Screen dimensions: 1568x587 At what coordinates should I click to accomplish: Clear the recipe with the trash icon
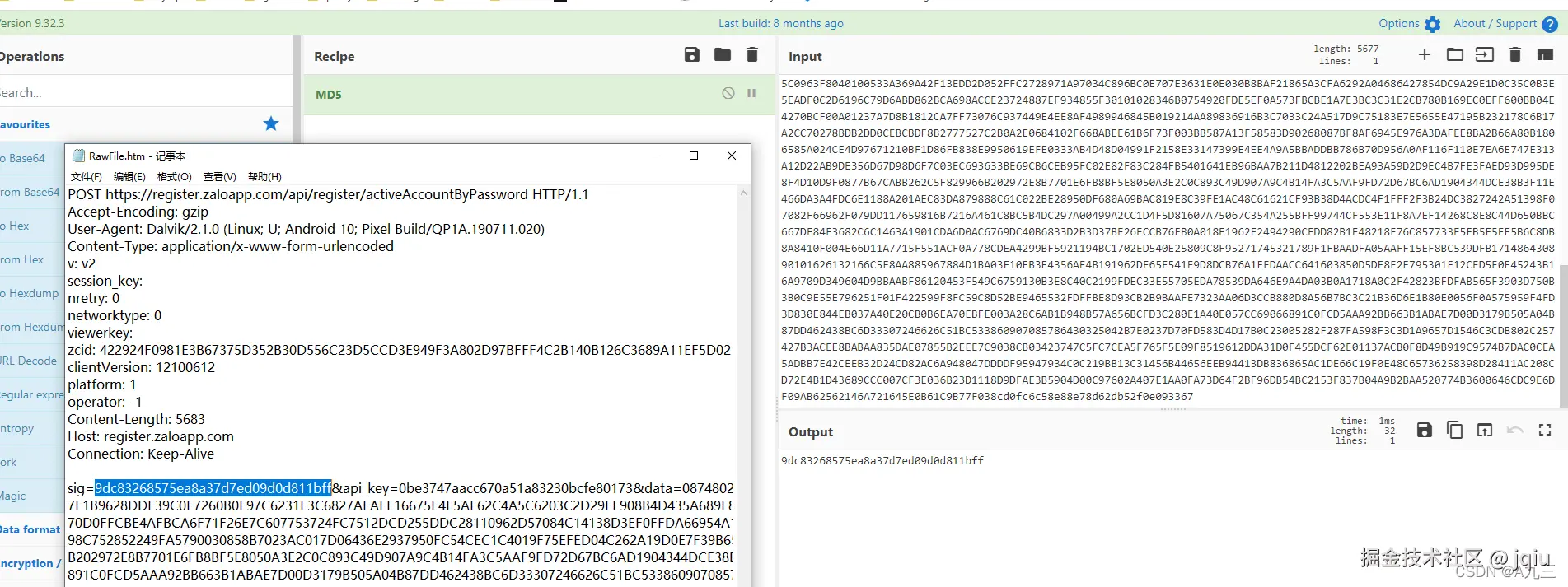click(751, 54)
